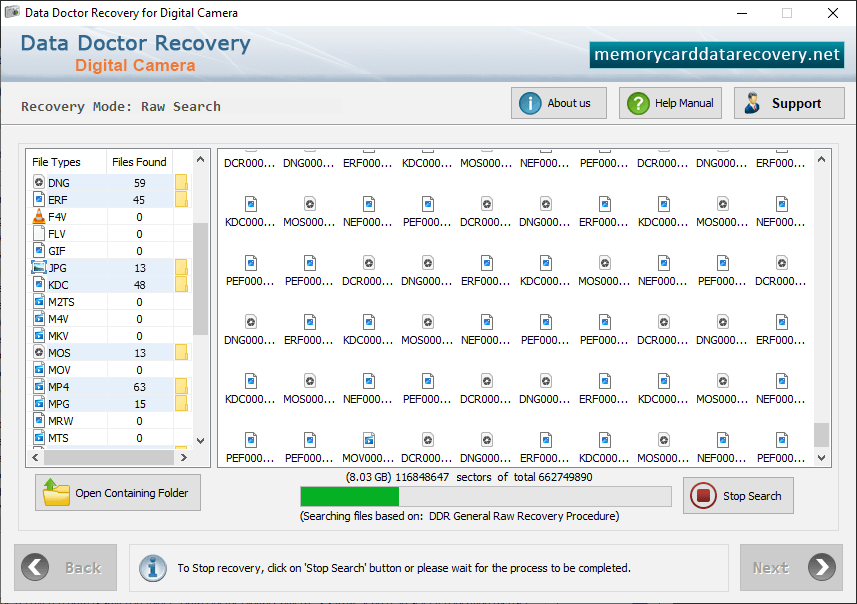
Task: Open the folder icon in MP4 row
Action: [181, 386]
